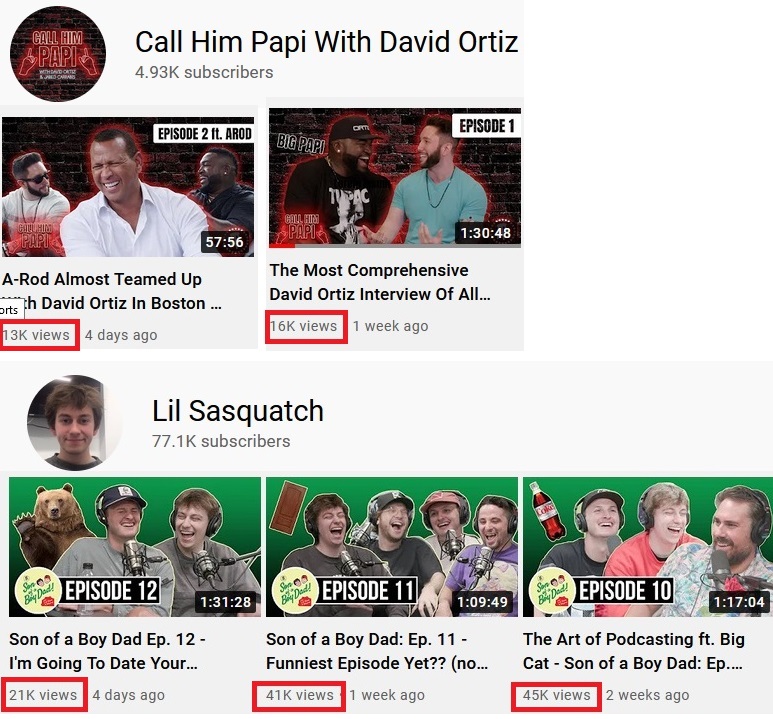Play the Episode 11 thumbnail with chocolate bar
773x719 pixels.
(x=392, y=547)
